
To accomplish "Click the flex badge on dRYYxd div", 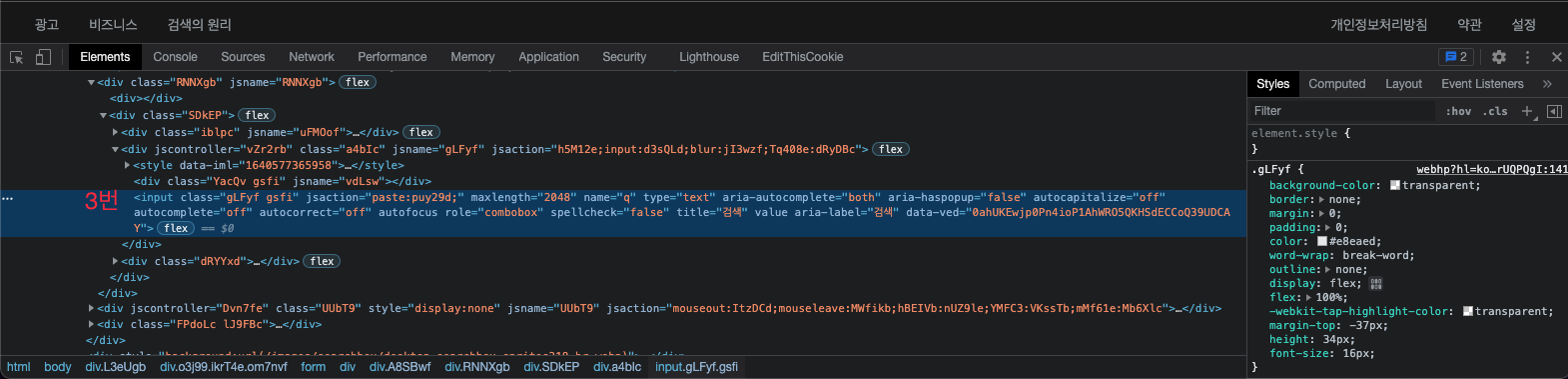I will (x=322, y=261).
